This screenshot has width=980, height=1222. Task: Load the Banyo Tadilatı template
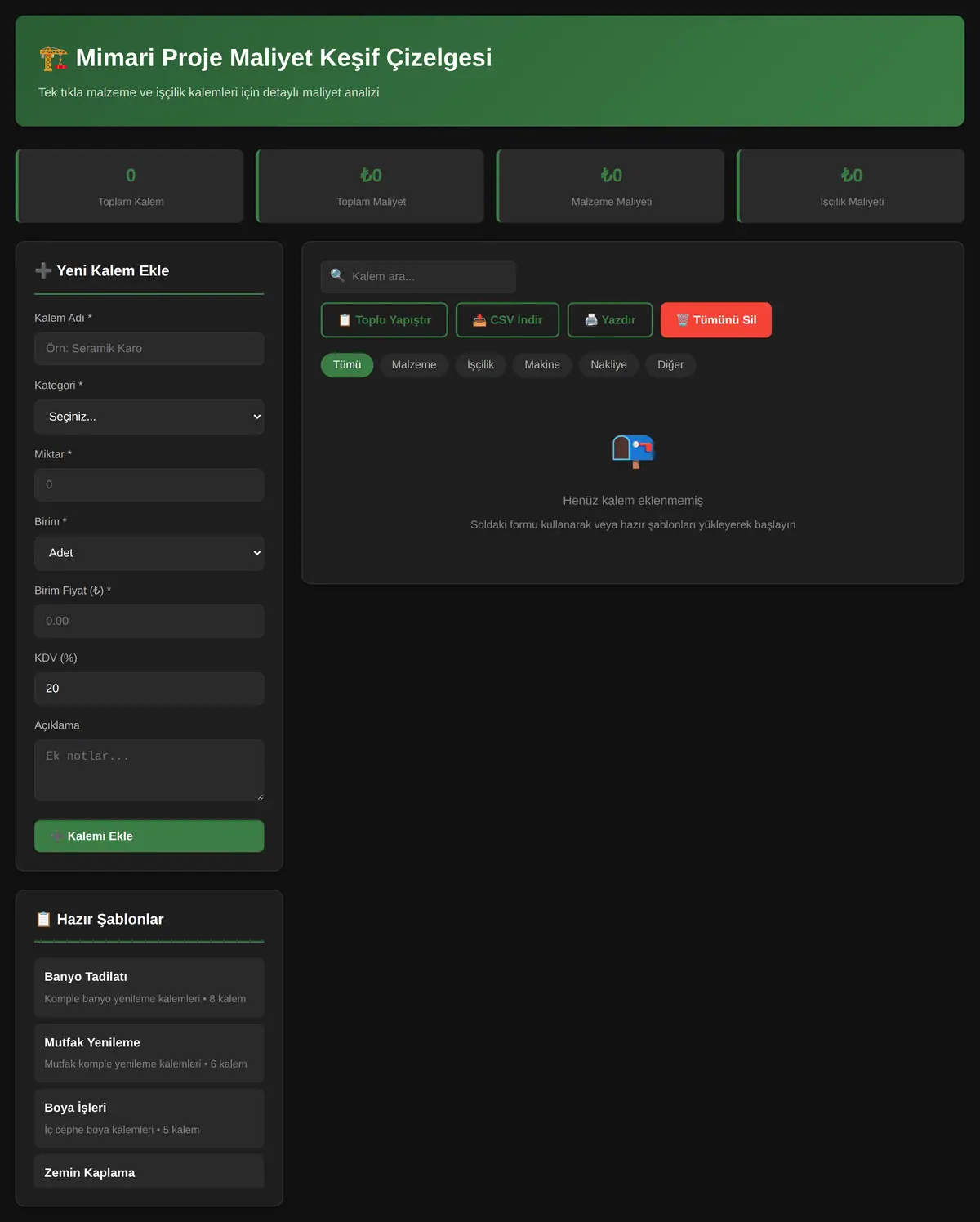(149, 988)
